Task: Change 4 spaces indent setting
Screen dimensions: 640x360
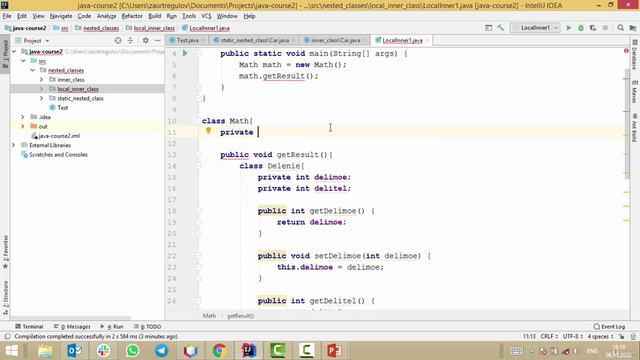Action: coord(600,336)
